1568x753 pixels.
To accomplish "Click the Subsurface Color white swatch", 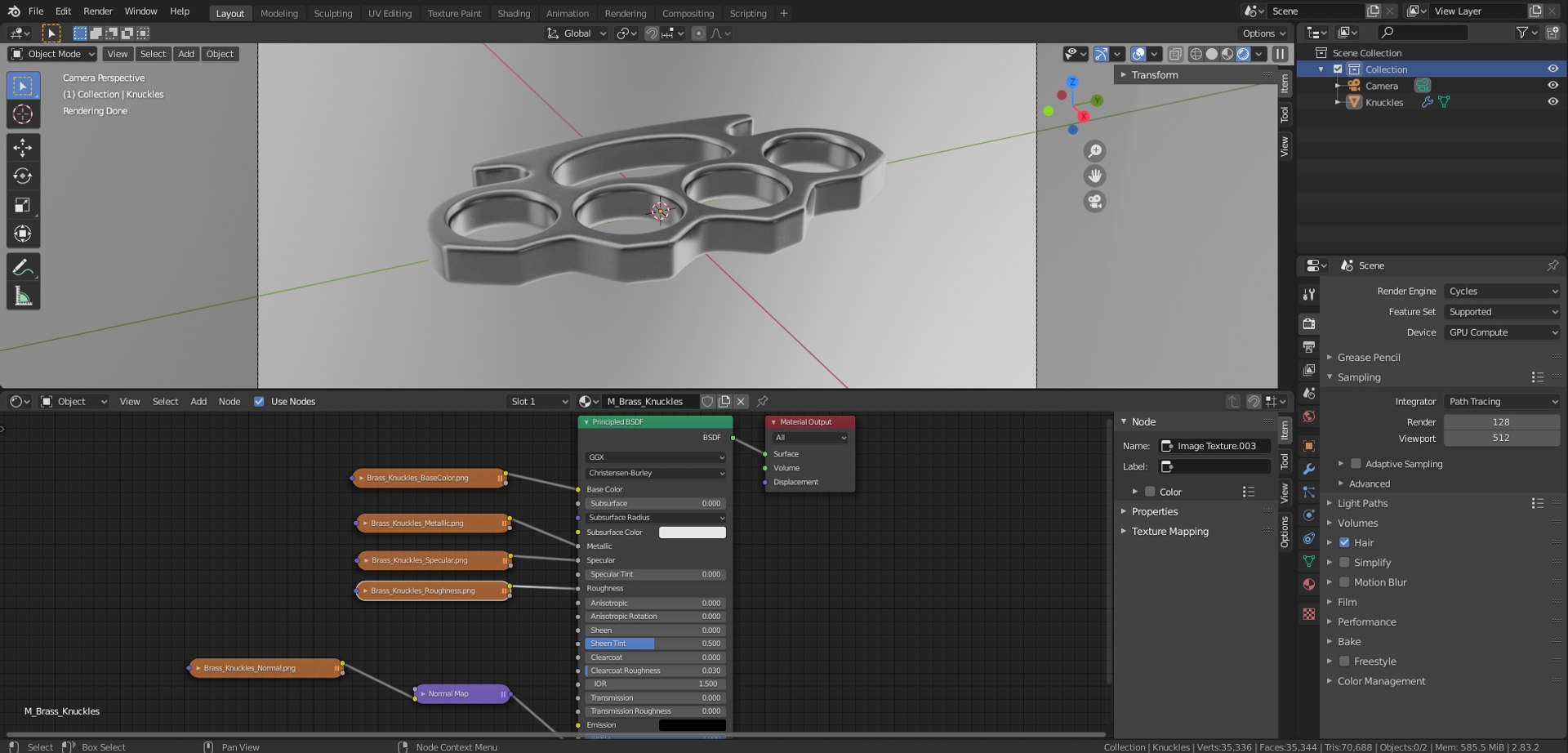I will coord(692,532).
